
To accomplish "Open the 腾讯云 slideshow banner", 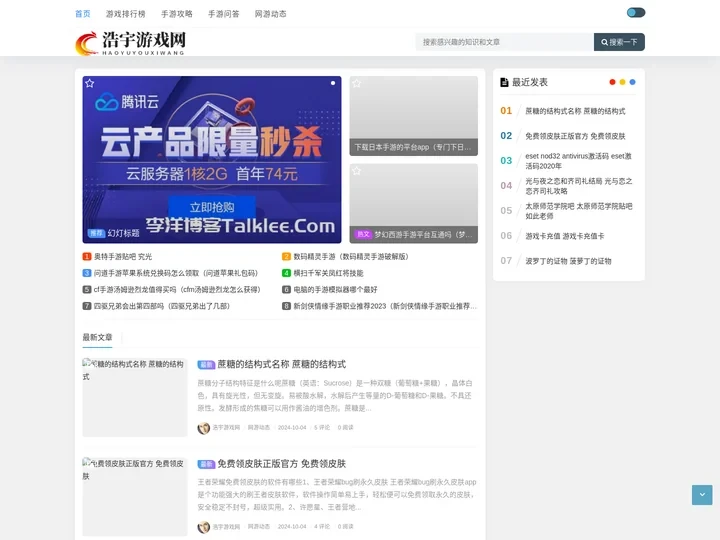I will point(212,159).
